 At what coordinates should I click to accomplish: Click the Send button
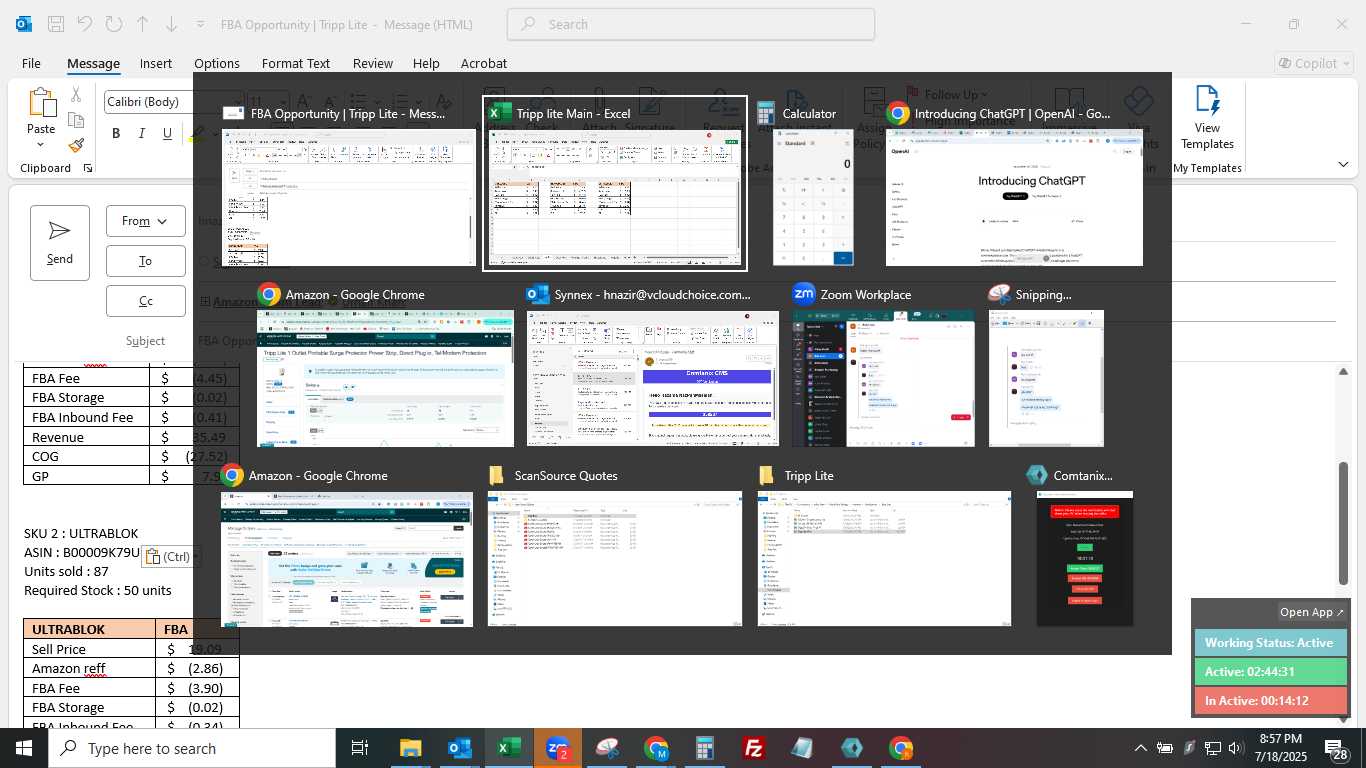coord(60,243)
